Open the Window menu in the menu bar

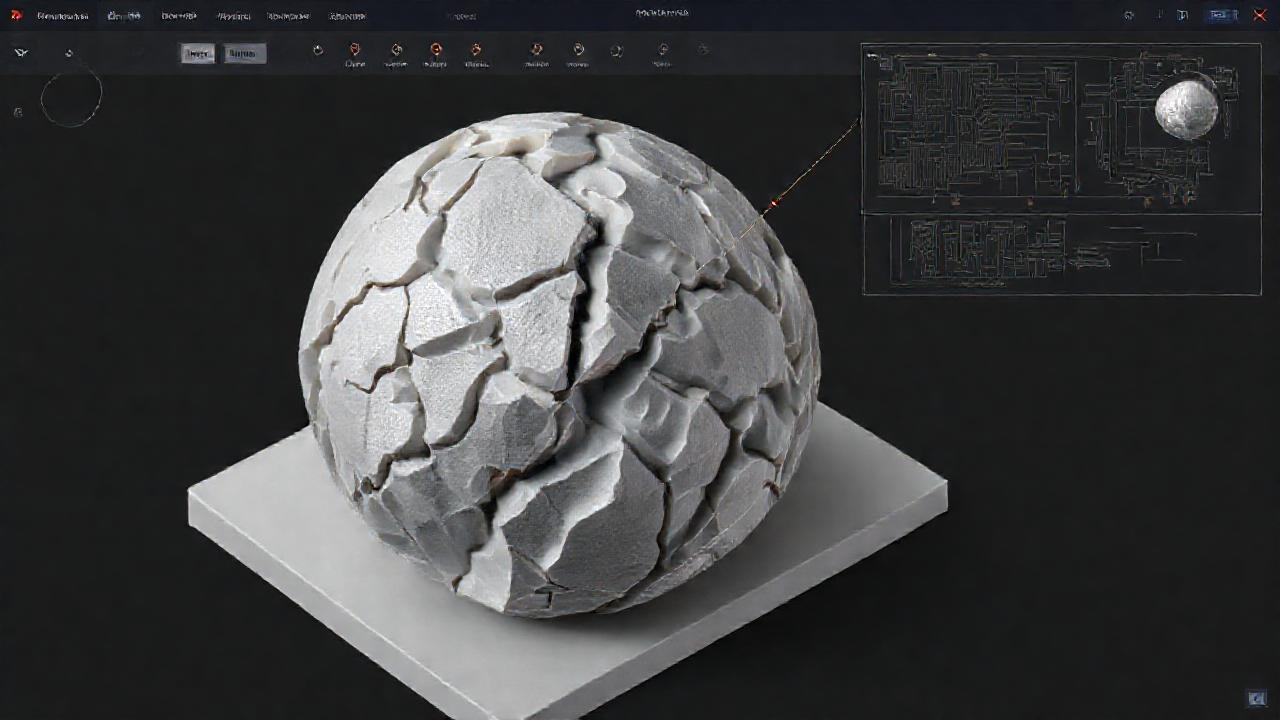point(345,15)
